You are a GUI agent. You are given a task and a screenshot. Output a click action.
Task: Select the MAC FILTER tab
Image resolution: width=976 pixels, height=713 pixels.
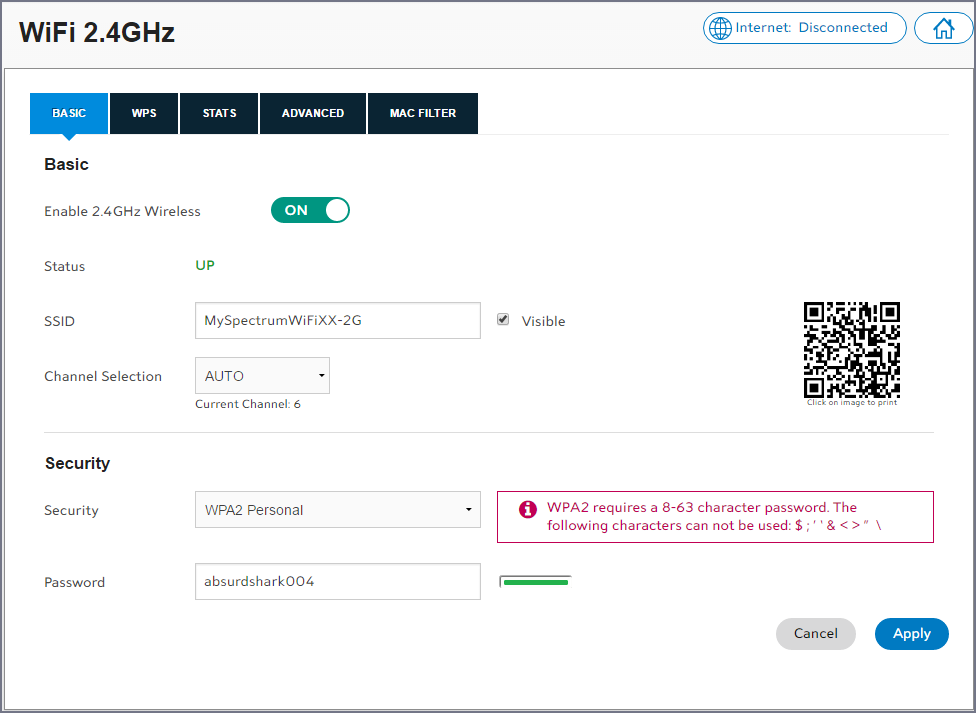(x=422, y=113)
